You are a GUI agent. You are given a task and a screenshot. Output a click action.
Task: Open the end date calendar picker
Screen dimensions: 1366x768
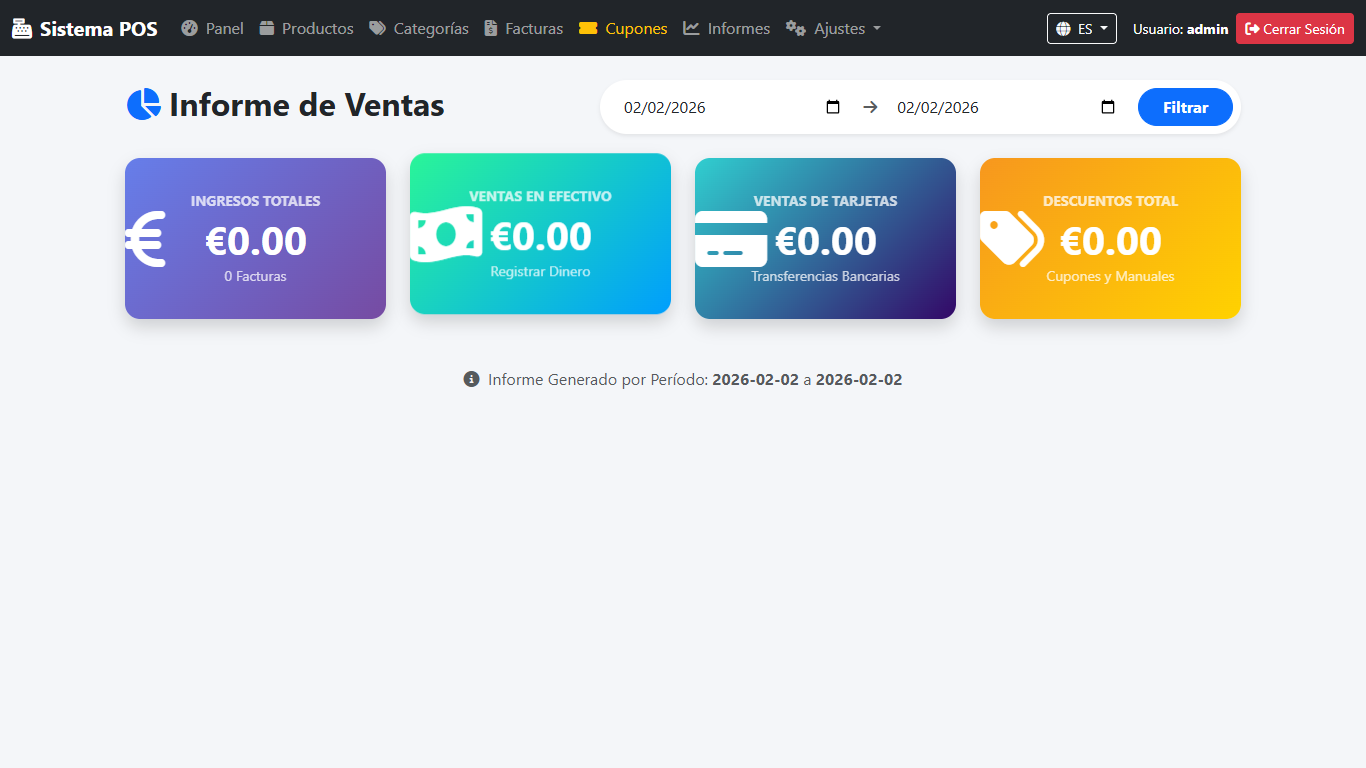pos(1107,107)
